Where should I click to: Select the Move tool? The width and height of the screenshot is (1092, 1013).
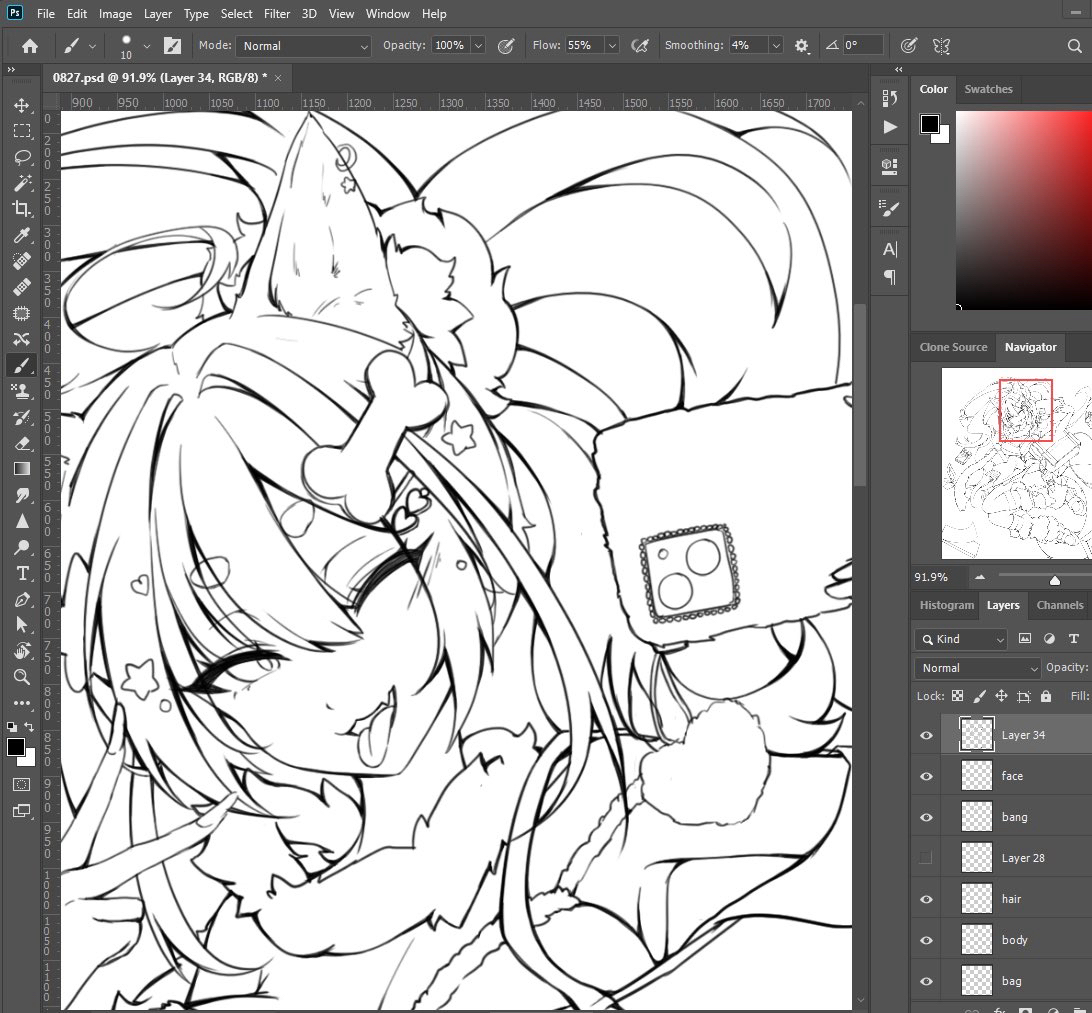click(21, 105)
